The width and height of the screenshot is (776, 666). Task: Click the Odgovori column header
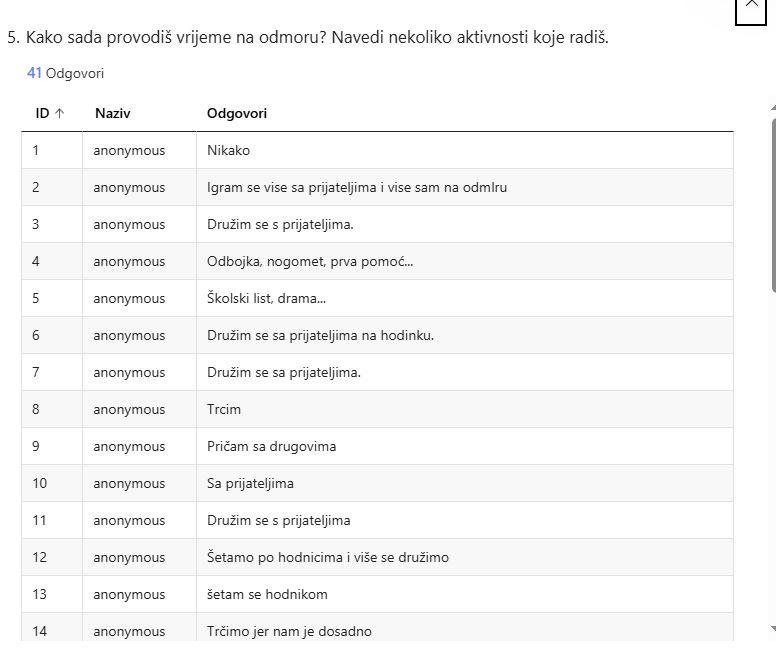pyautogui.click(x=237, y=114)
